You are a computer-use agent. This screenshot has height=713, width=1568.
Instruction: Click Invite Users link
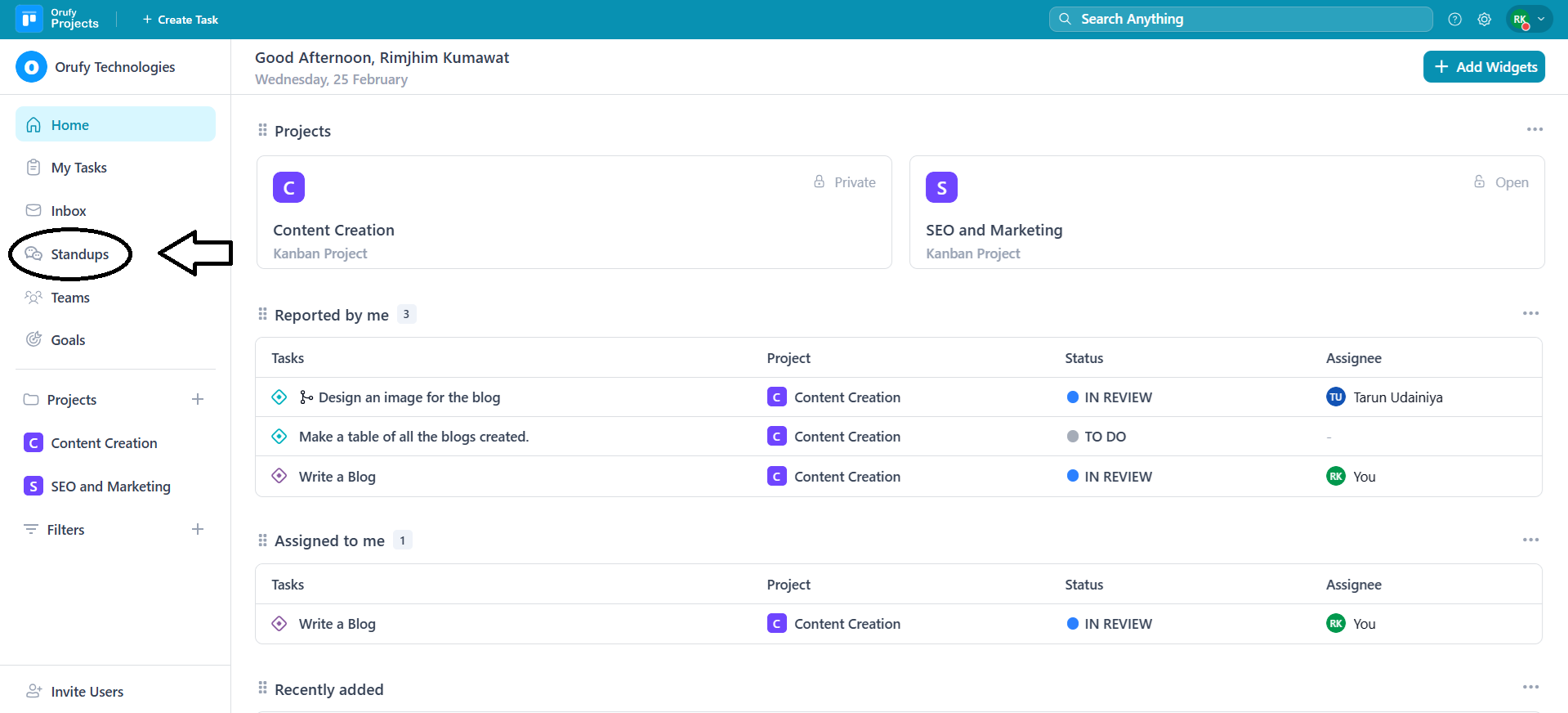point(87,692)
